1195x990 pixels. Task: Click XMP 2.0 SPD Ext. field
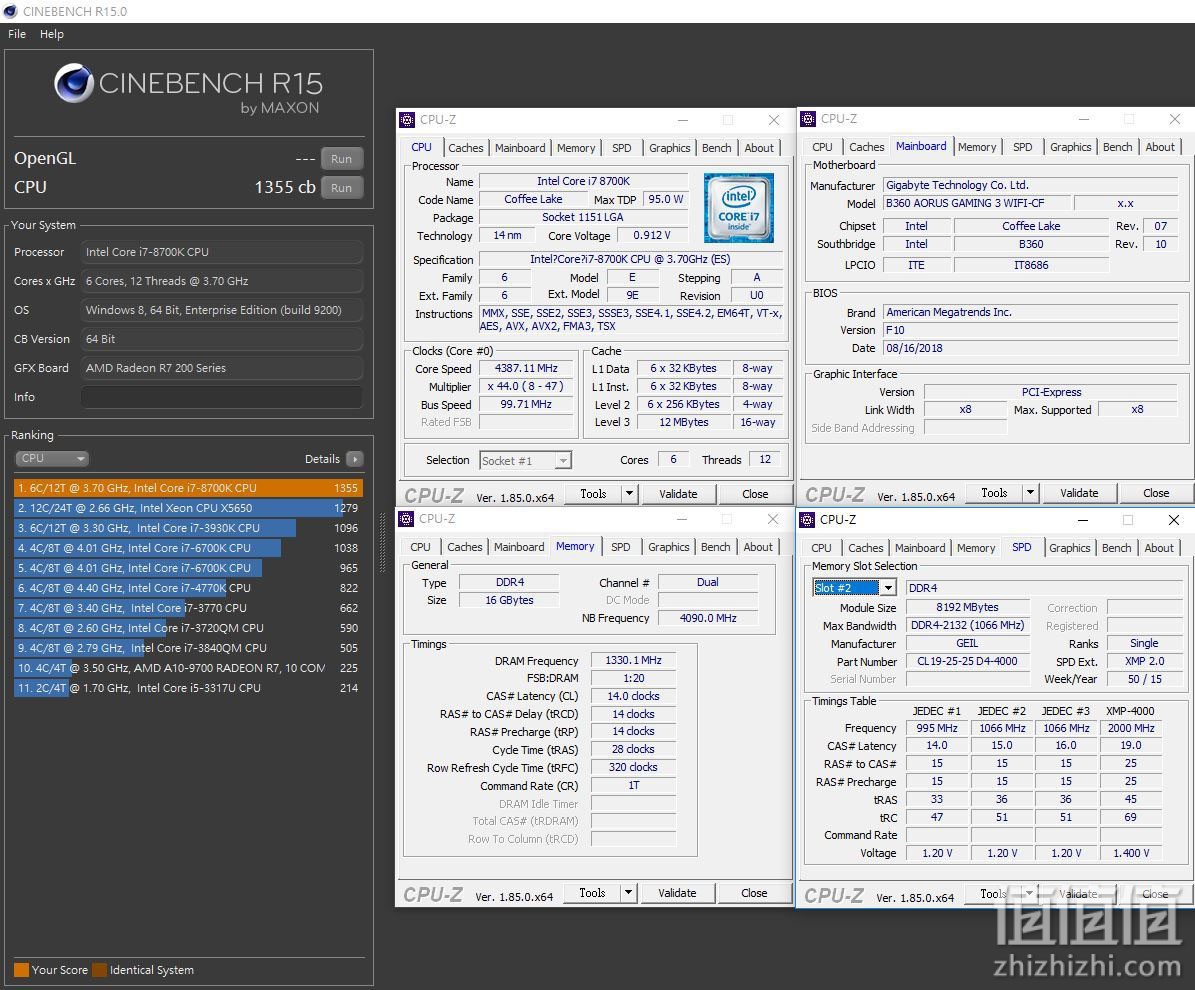tap(1145, 662)
